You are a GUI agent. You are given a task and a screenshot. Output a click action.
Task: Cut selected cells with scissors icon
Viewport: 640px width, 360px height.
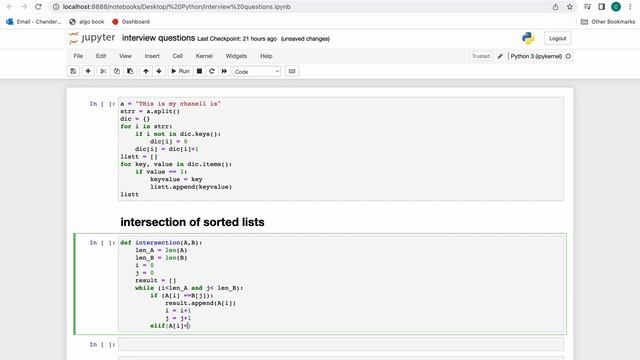point(103,71)
